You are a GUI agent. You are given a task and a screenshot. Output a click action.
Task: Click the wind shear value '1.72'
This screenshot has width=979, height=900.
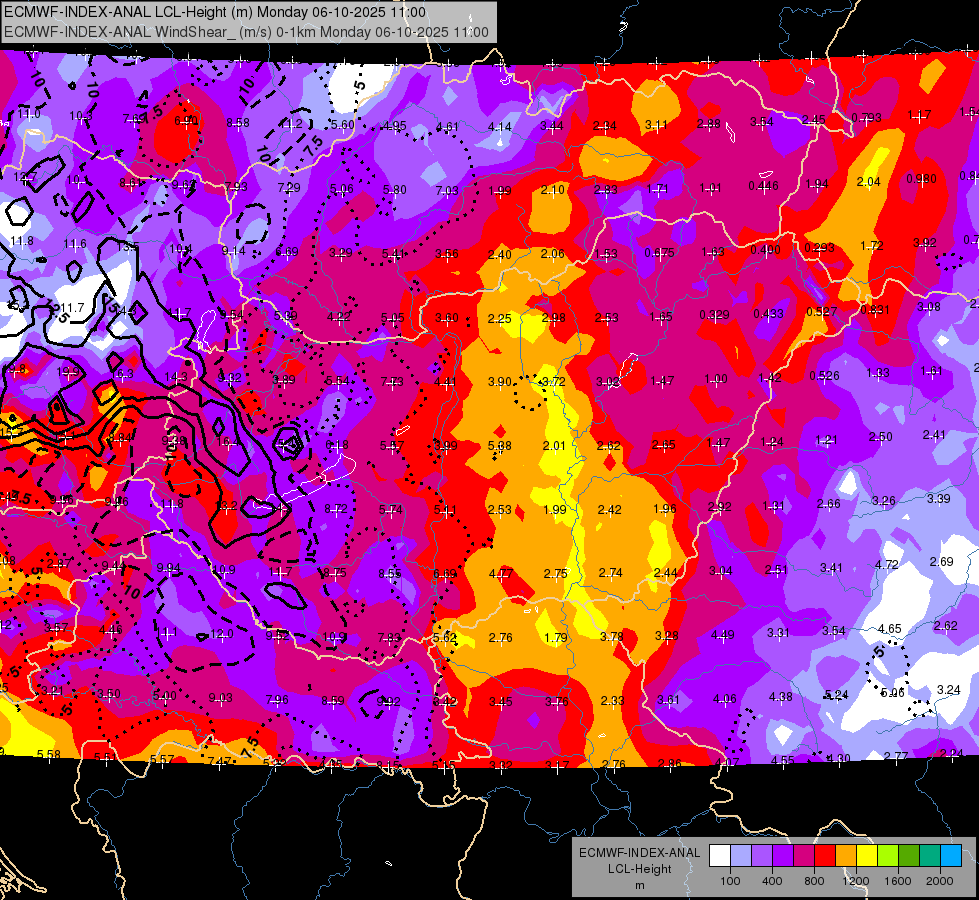(872, 245)
